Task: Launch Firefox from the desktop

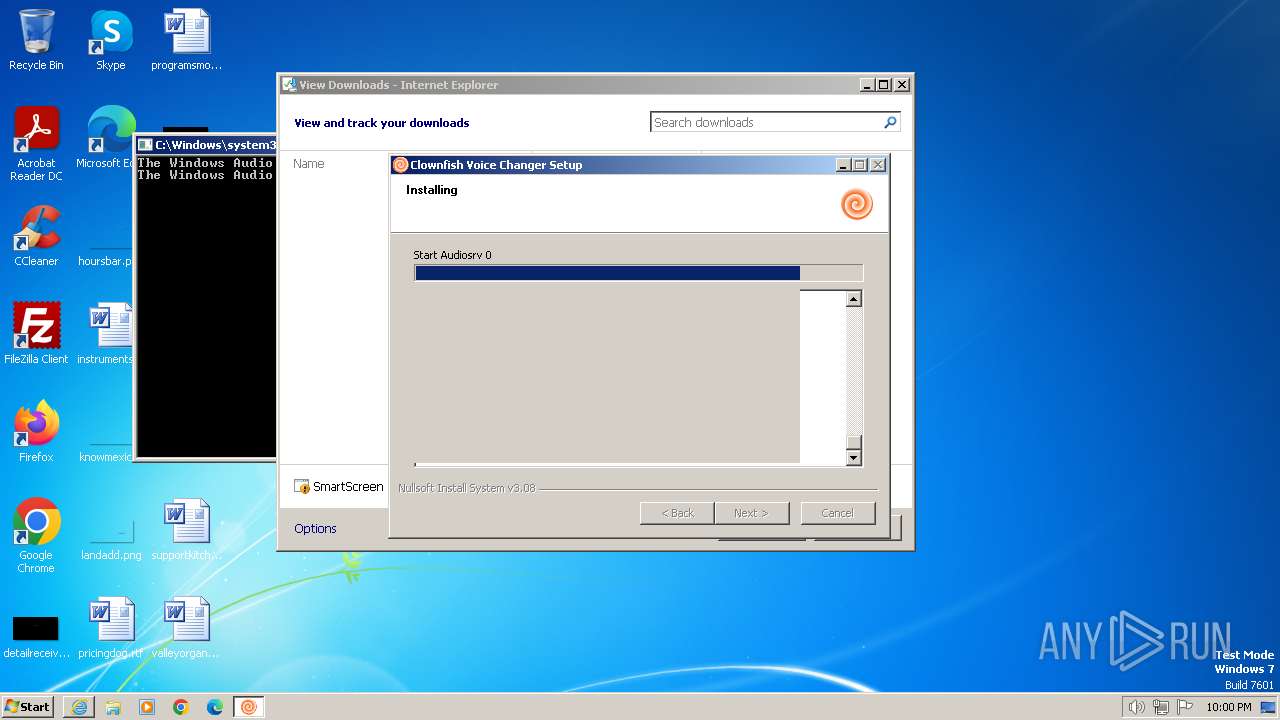Action: pyautogui.click(x=36, y=431)
